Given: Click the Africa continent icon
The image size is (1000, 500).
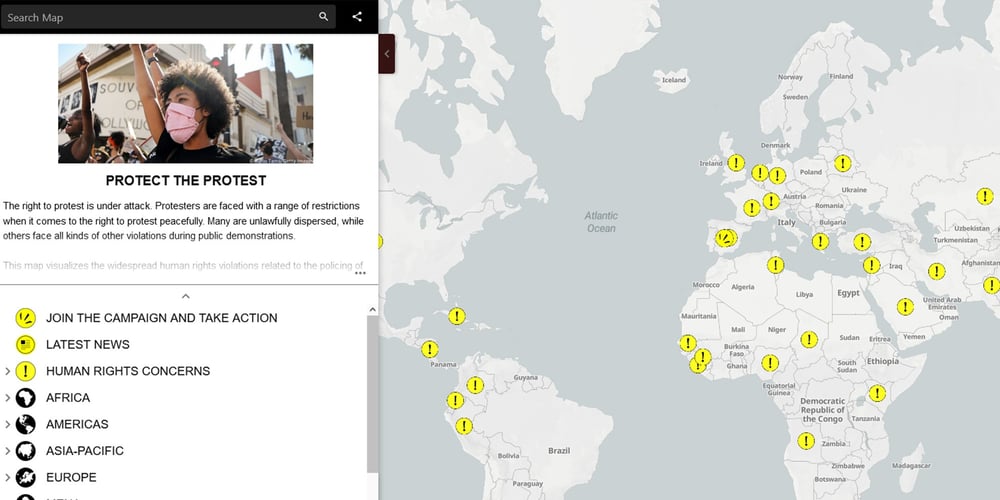Looking at the screenshot, I should (x=26, y=398).
